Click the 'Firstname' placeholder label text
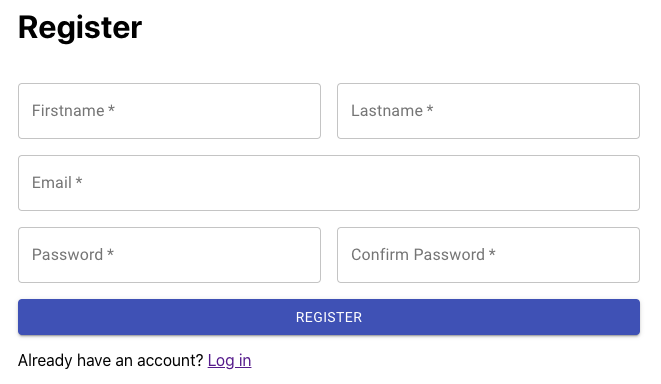This screenshot has width=661, height=384. [68, 111]
